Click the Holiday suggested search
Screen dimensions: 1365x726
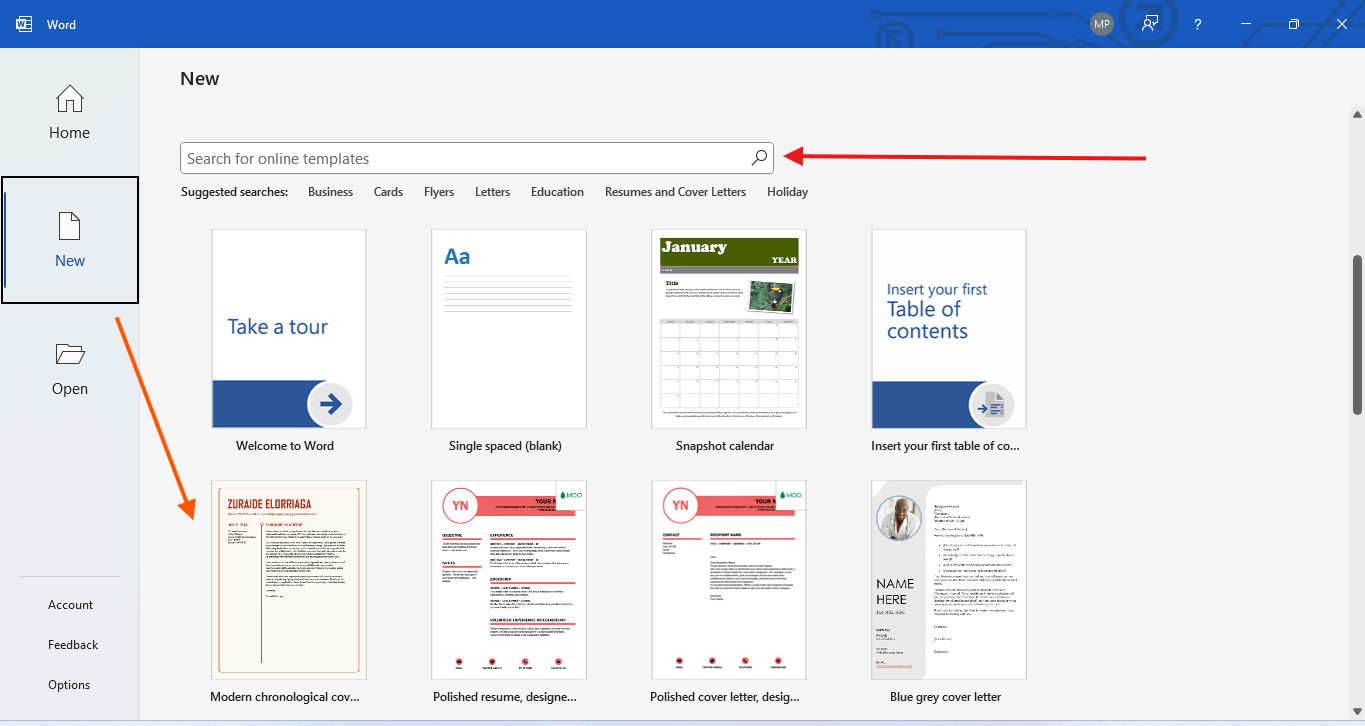click(x=787, y=191)
